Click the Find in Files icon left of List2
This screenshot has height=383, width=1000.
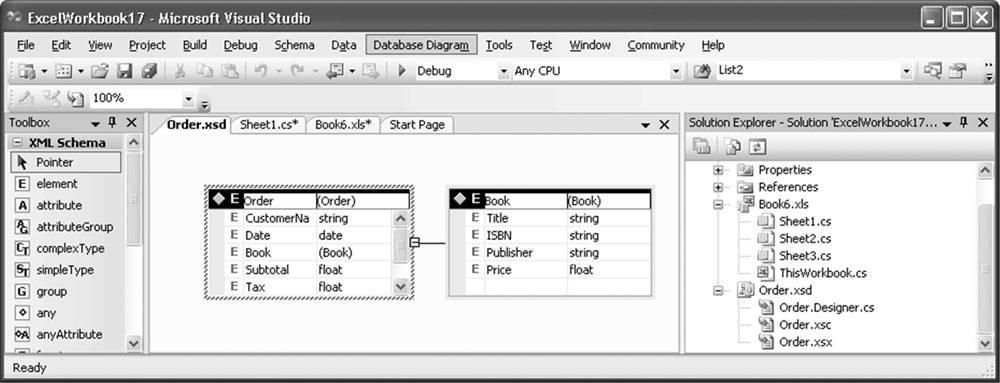[x=701, y=71]
